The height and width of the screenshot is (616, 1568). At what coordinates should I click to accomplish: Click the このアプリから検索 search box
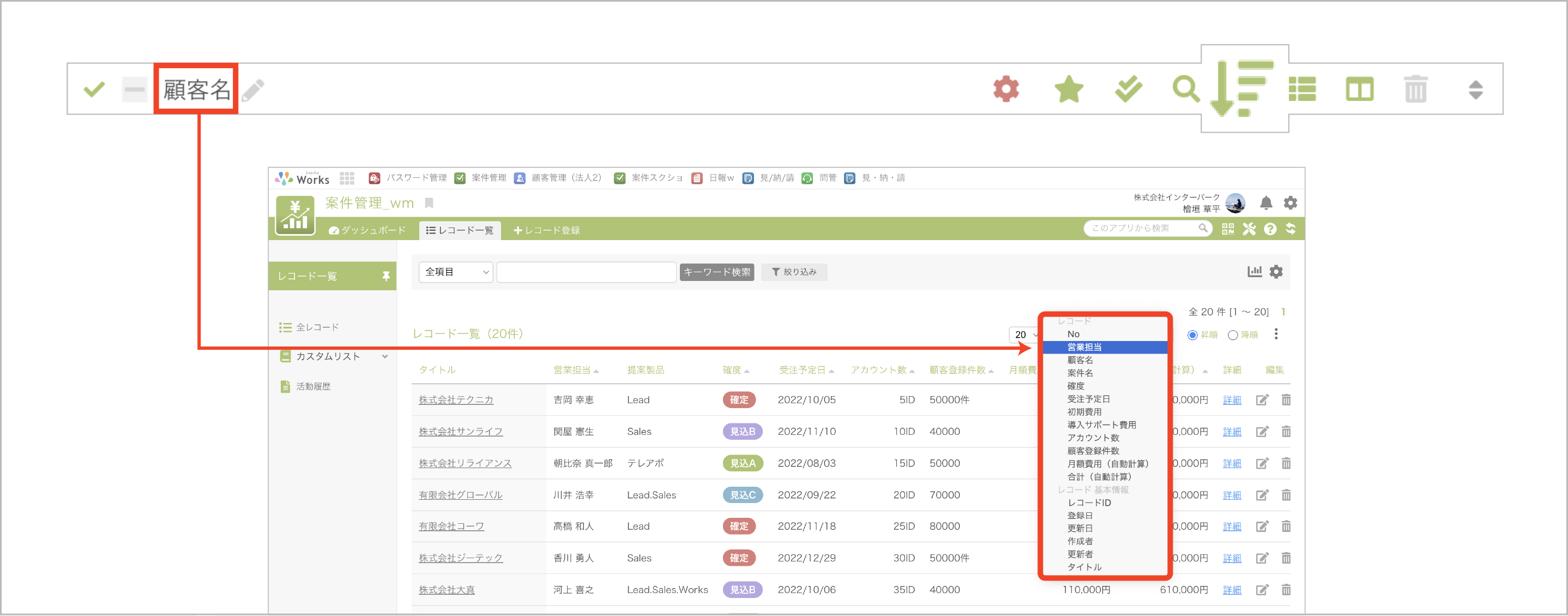(x=1148, y=228)
